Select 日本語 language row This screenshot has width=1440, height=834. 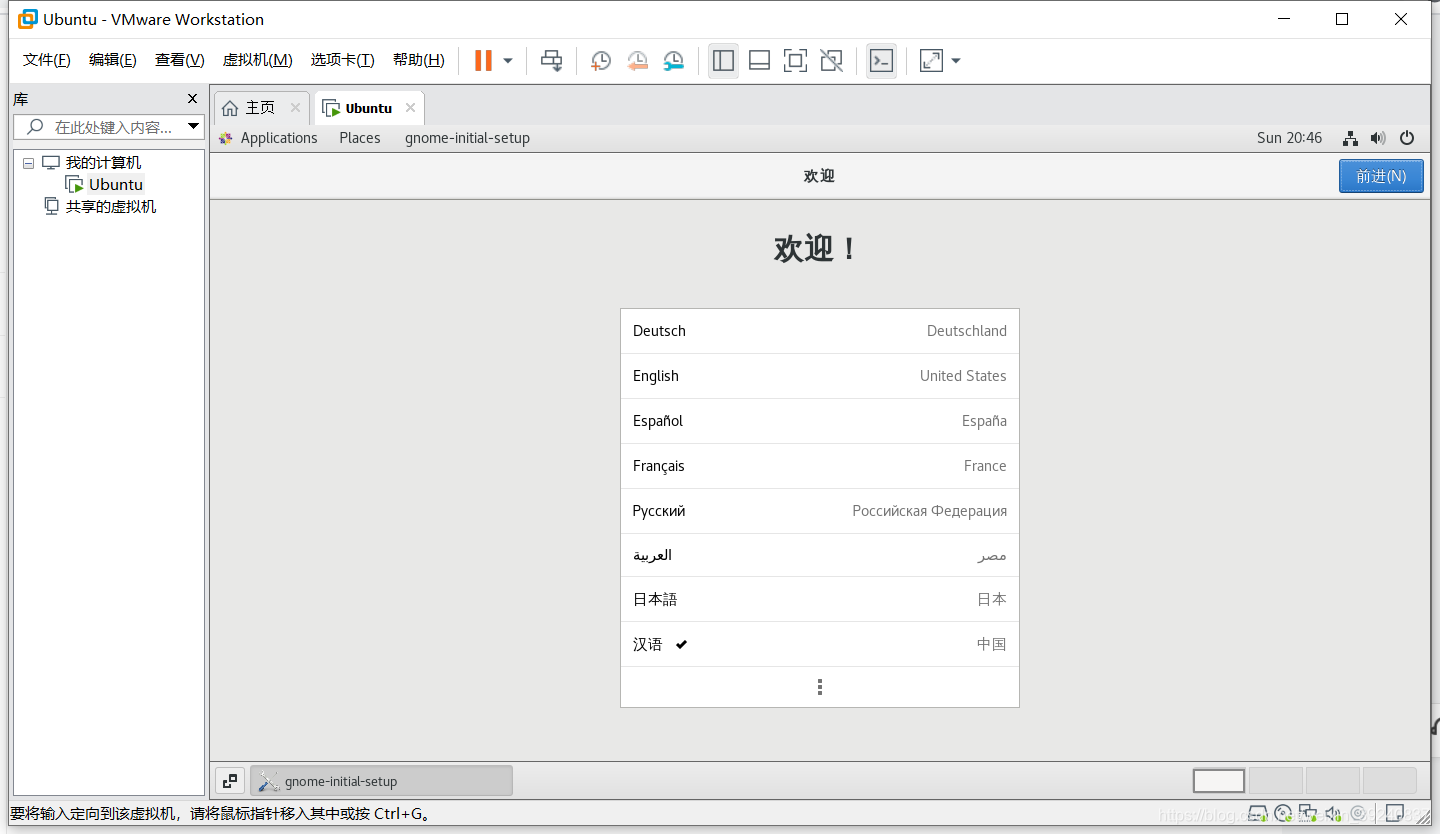point(820,599)
